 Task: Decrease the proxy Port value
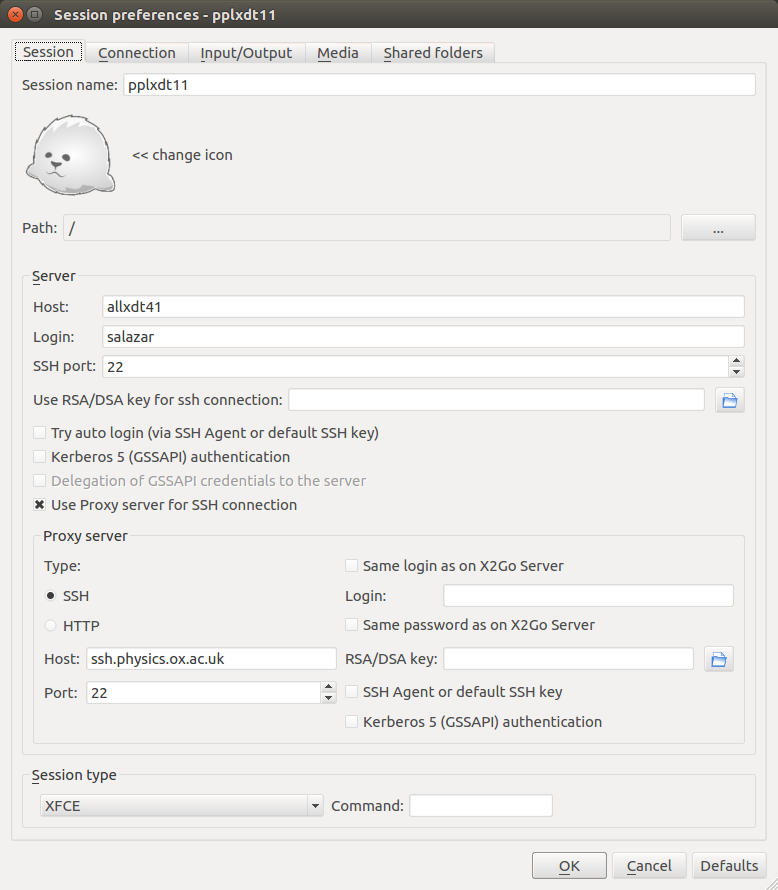(x=328, y=697)
